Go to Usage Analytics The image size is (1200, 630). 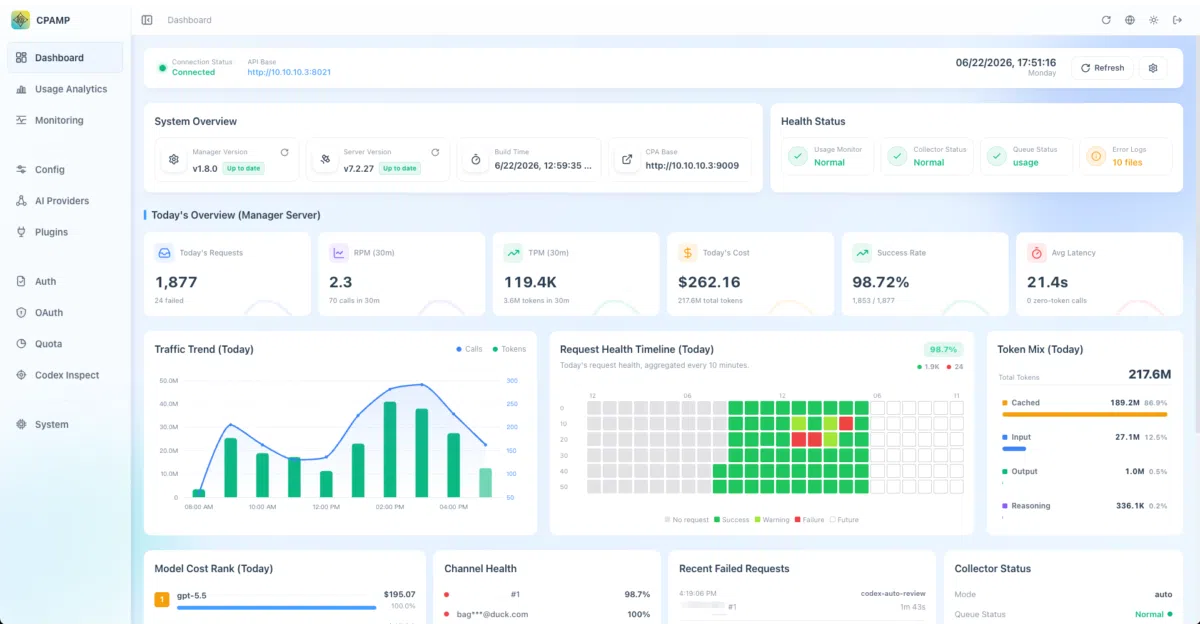[x=65, y=89]
